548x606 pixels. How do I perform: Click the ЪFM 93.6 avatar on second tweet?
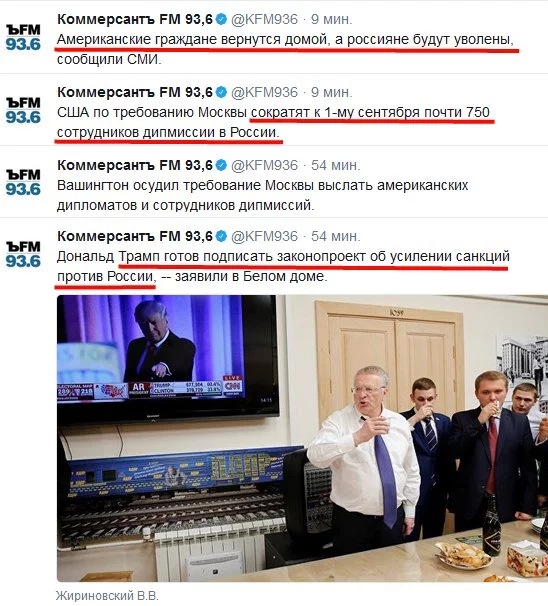click(x=23, y=111)
